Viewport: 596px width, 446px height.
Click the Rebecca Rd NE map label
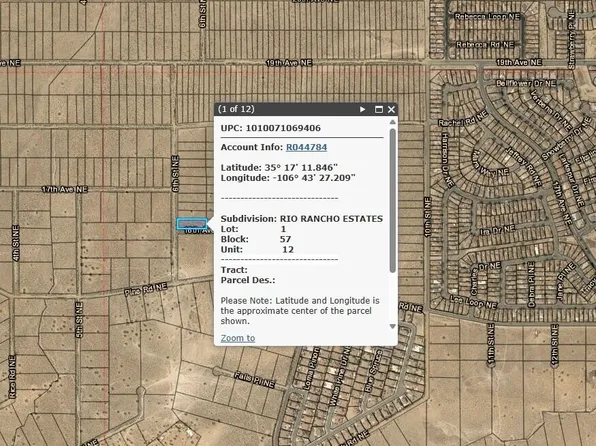(485, 44)
